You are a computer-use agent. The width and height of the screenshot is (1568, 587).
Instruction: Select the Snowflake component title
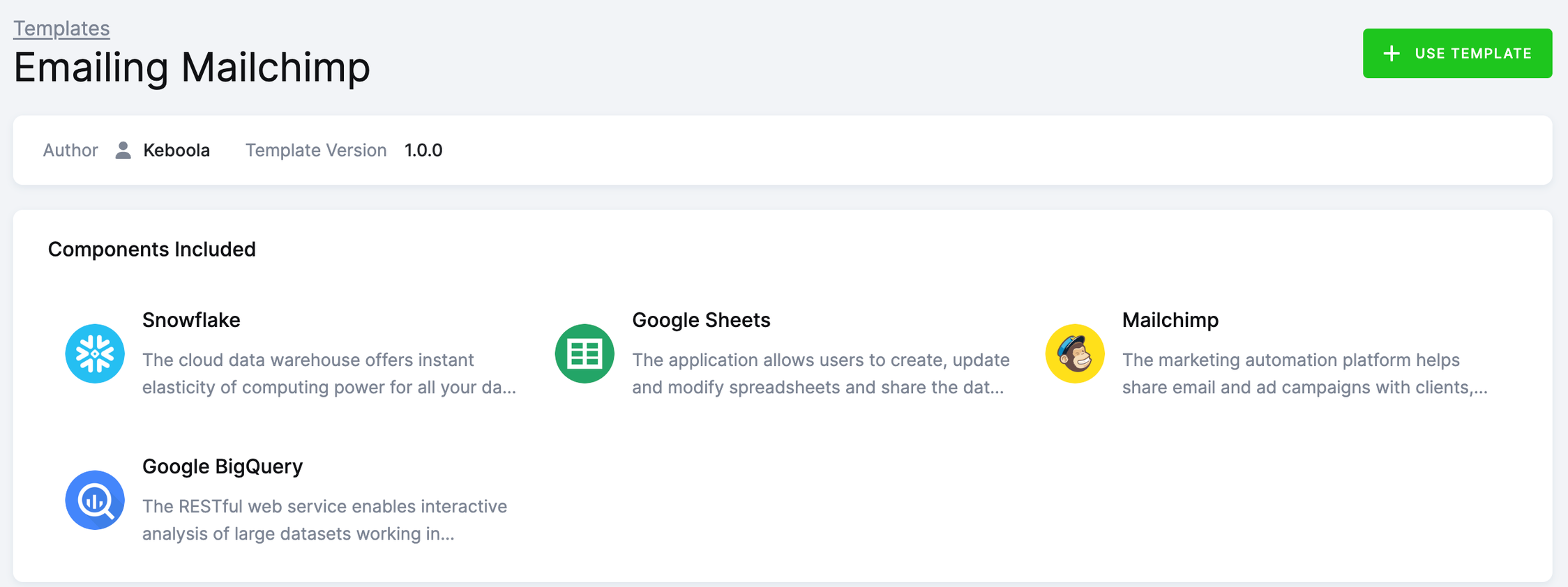coord(191,319)
